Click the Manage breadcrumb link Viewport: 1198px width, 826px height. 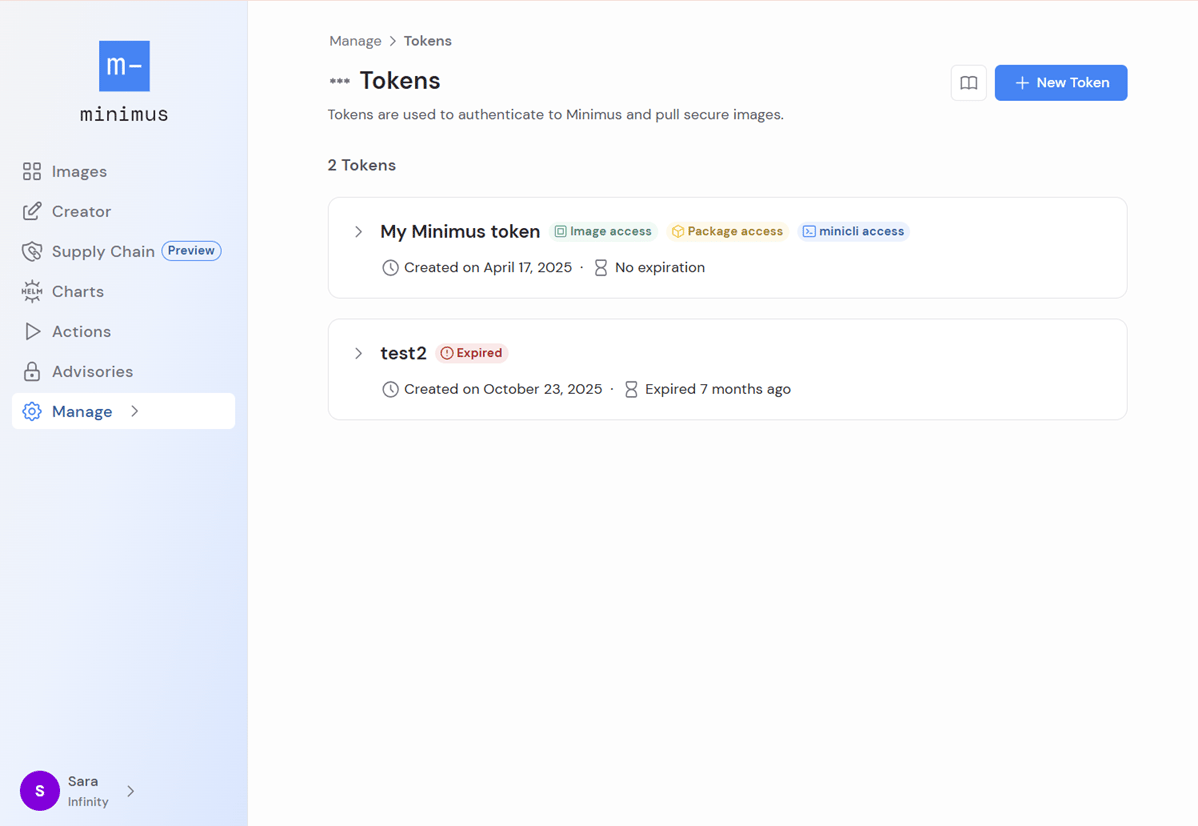pyautogui.click(x=355, y=41)
